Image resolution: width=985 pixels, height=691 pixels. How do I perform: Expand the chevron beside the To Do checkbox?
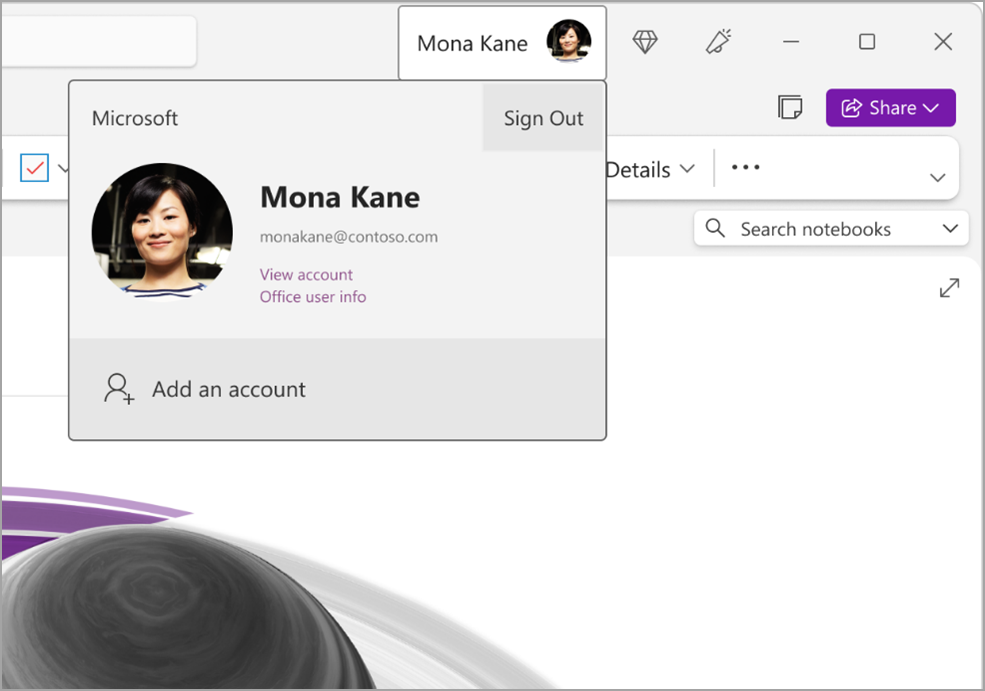pos(62,168)
